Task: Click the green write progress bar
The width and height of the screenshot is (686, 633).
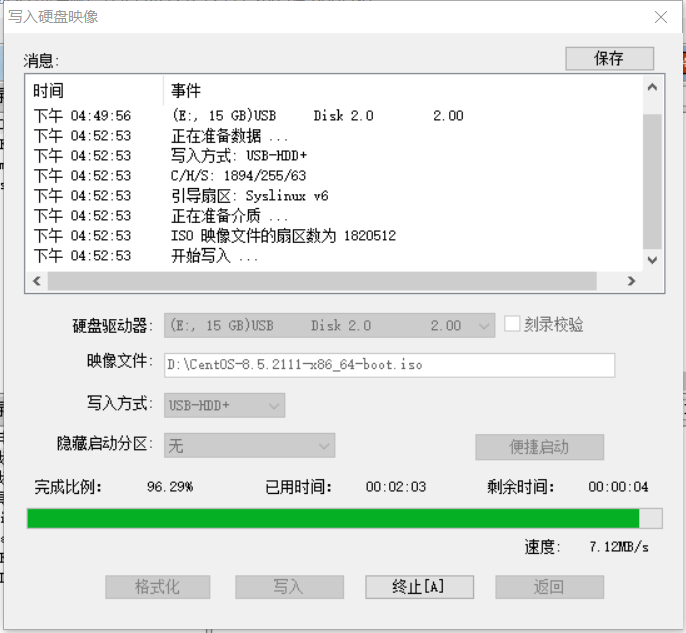Action: [344, 518]
